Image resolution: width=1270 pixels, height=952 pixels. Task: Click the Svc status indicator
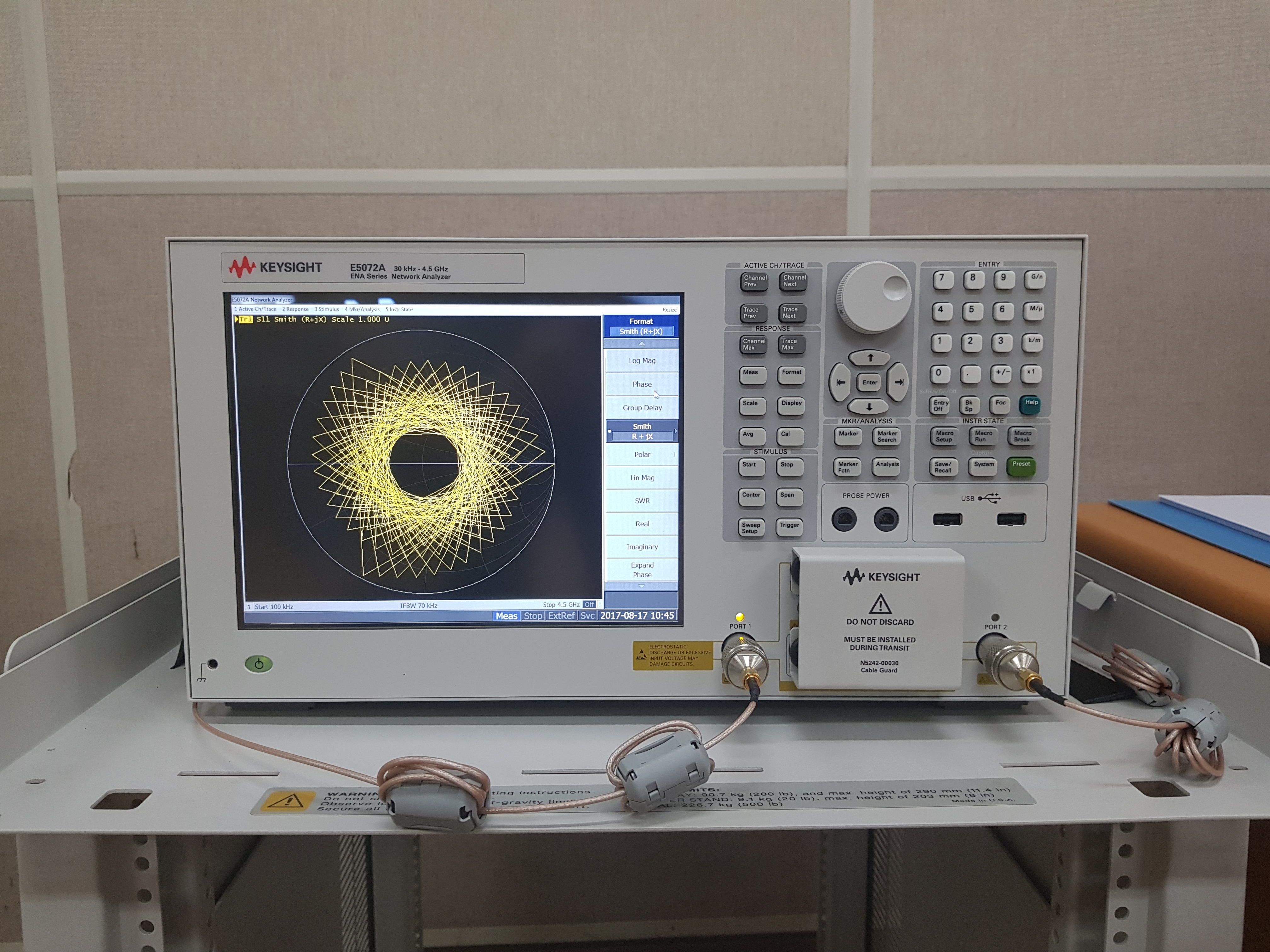tap(587, 615)
